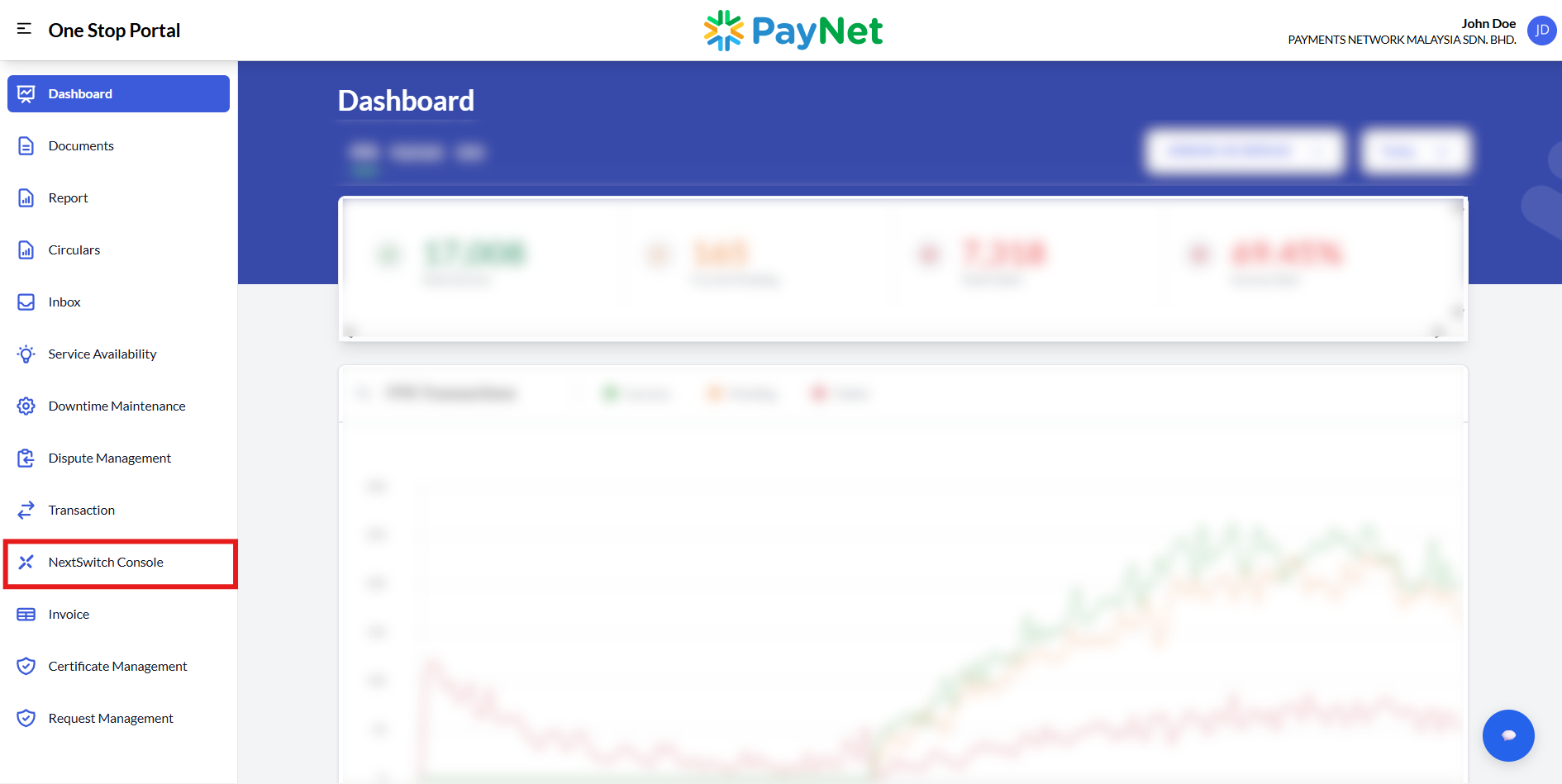The image size is (1562, 784).
Task: Open the floating chat support bubble
Action: click(1507, 734)
